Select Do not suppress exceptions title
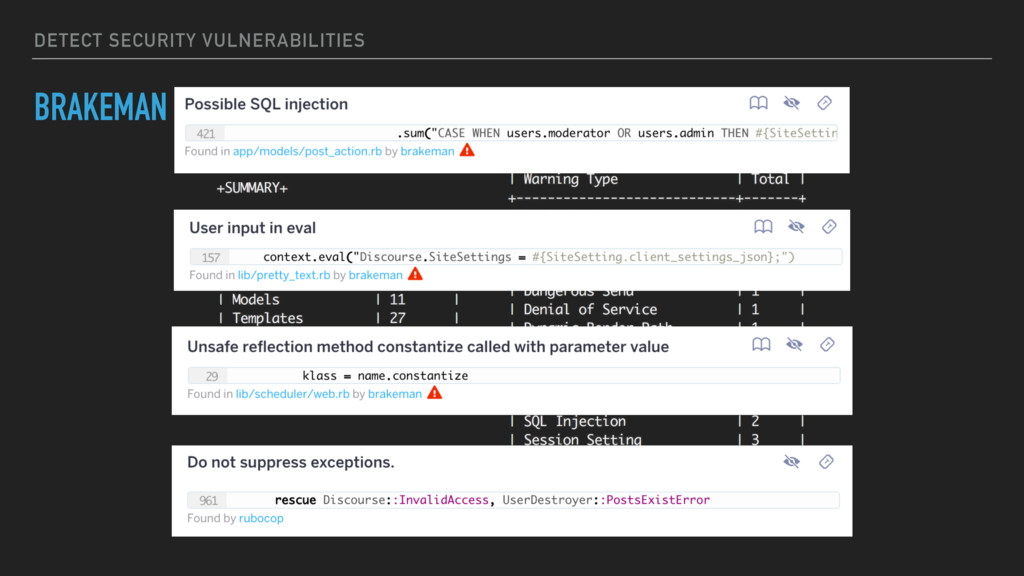Screen dimensions: 1024x576 [x=291, y=462]
